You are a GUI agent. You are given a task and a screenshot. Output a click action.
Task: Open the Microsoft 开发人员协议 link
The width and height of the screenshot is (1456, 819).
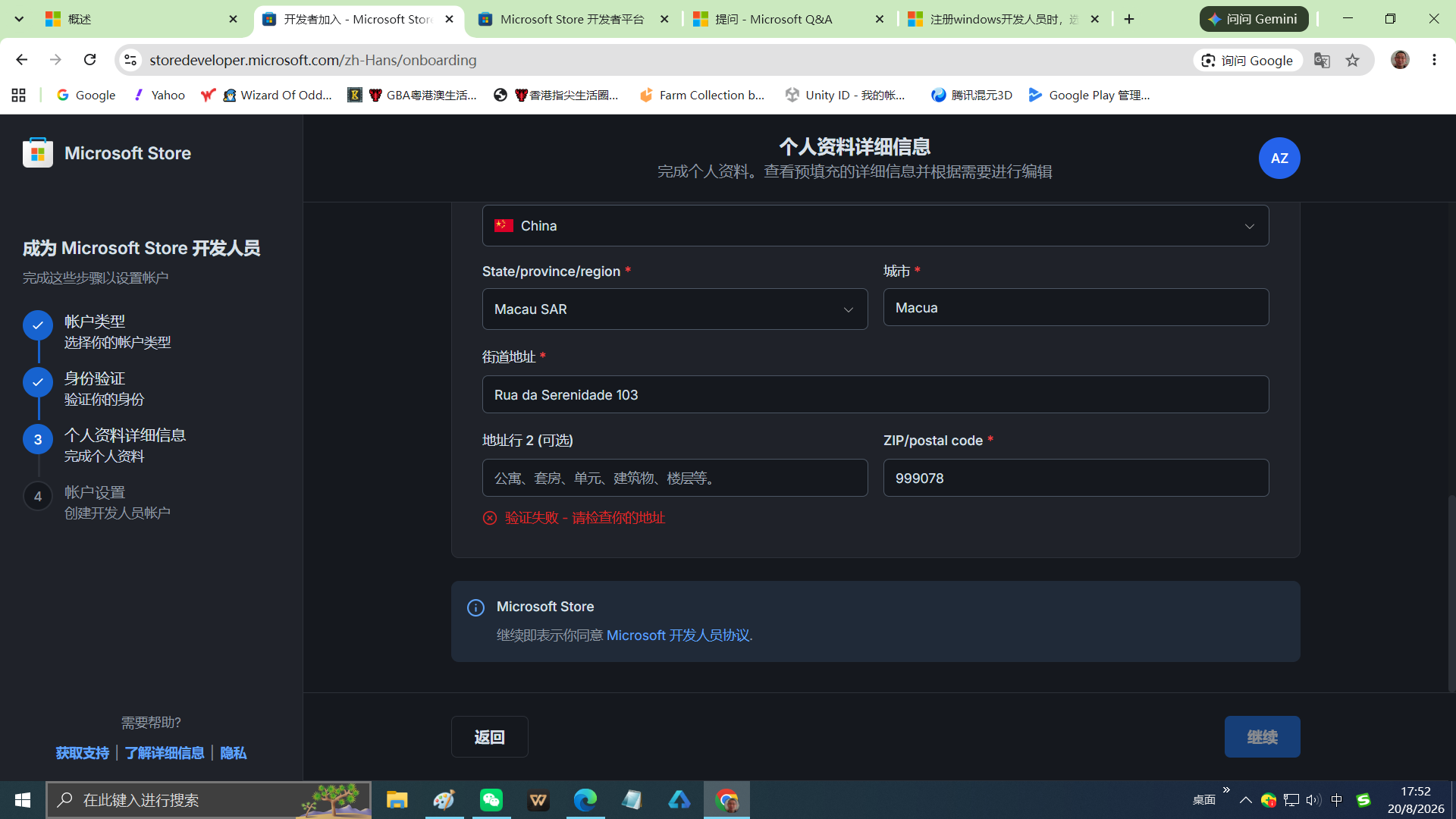point(679,635)
